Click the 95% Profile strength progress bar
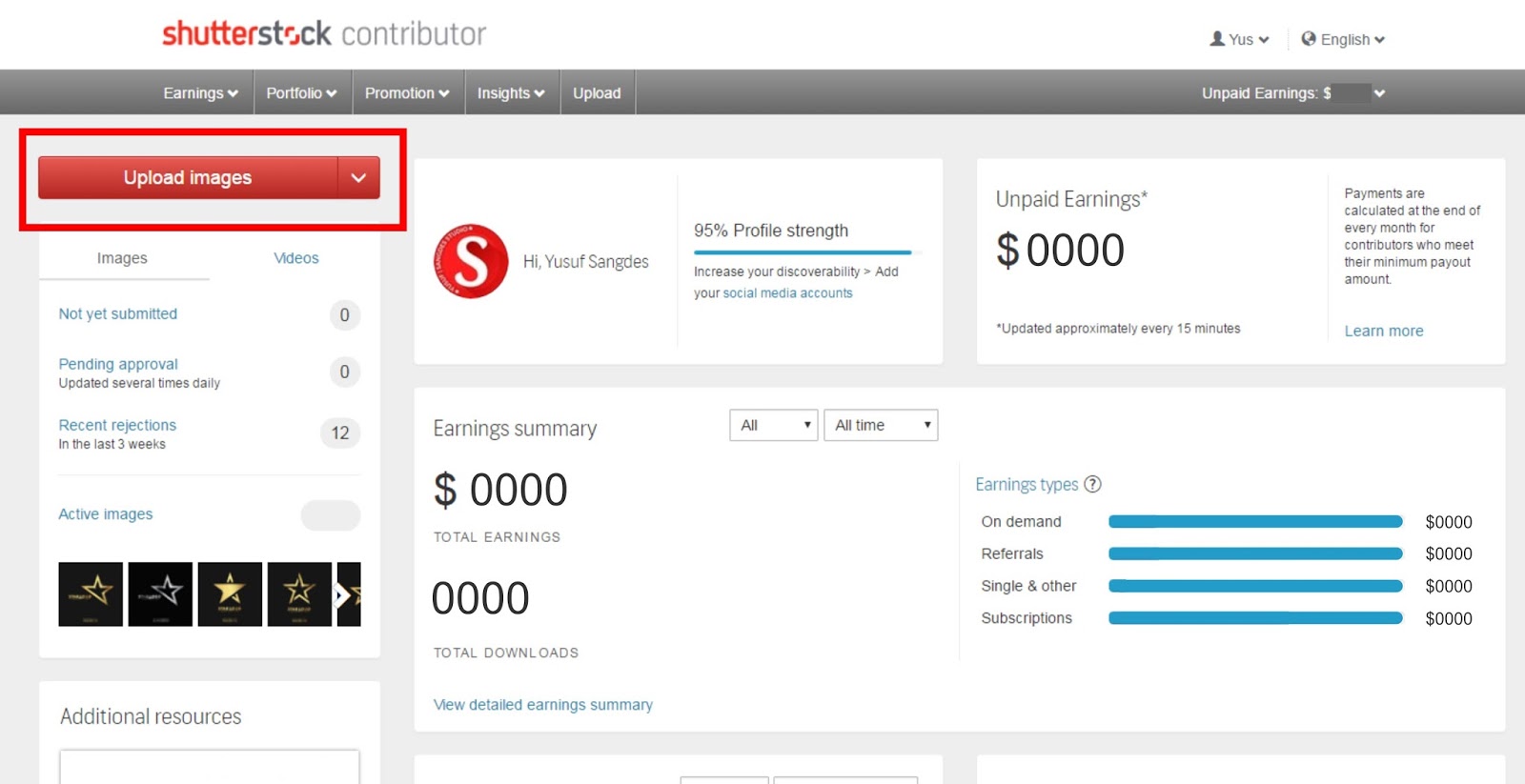Screen dimensions: 1525x784 (807, 252)
